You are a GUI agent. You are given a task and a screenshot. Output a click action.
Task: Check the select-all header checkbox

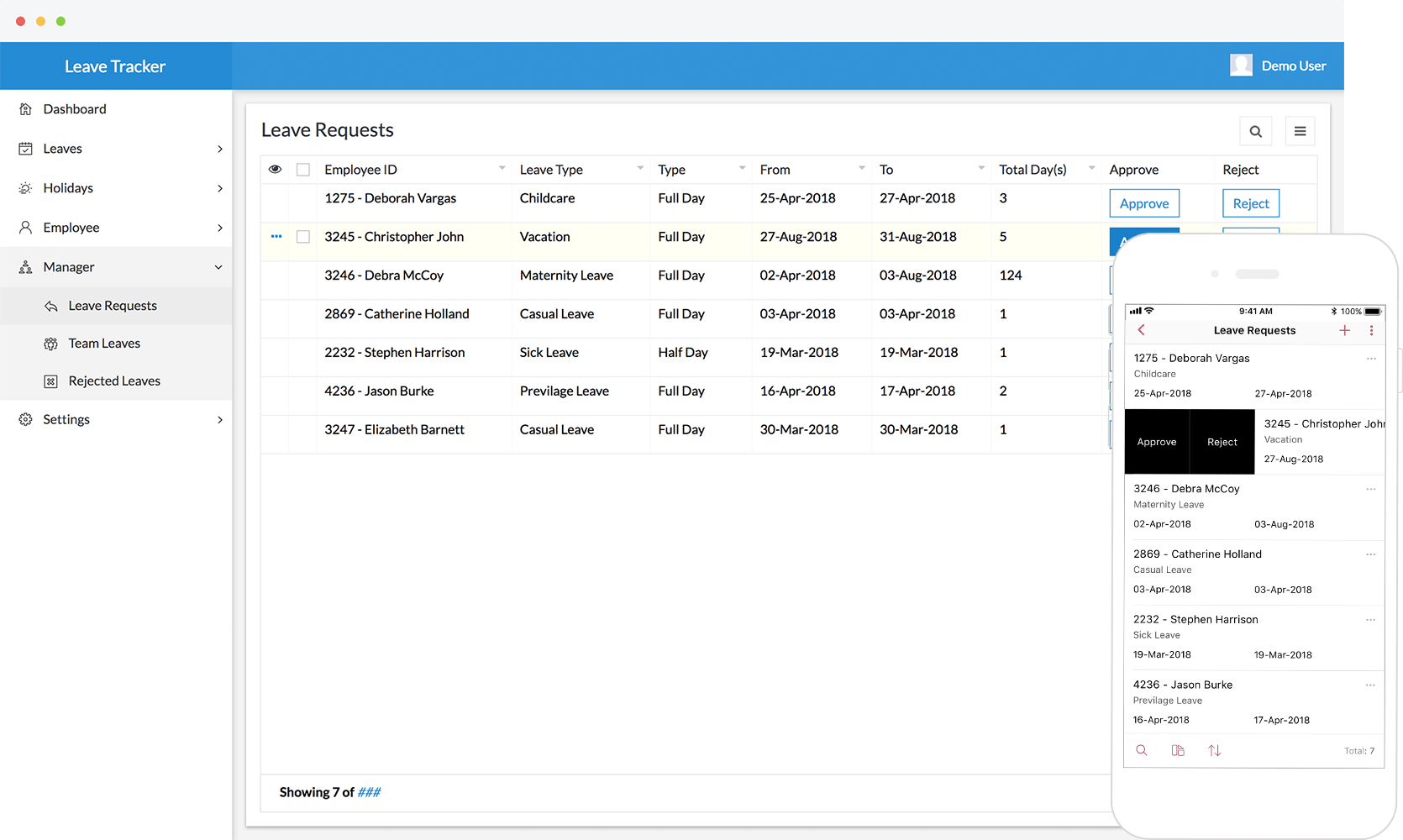coord(303,170)
